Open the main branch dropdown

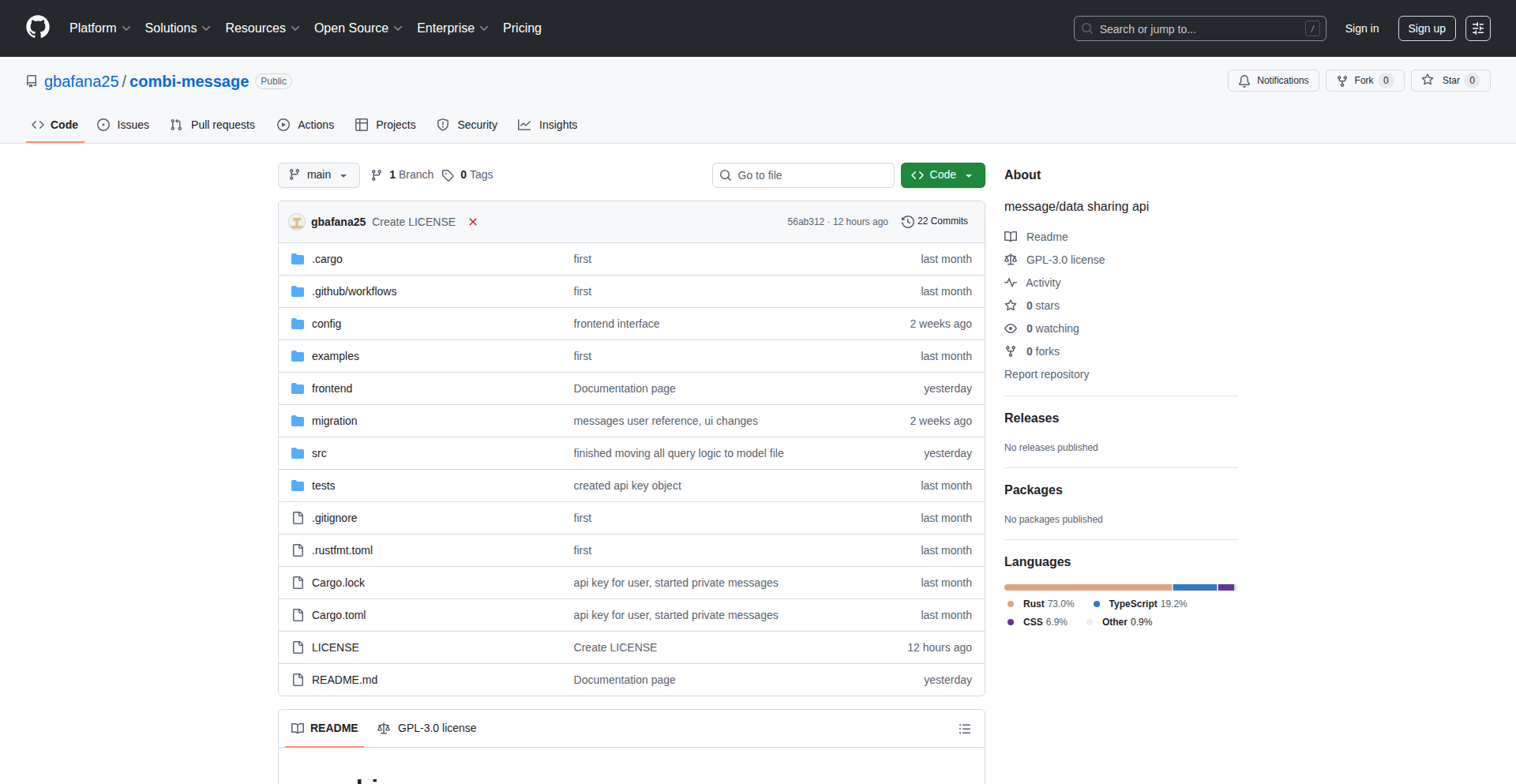point(318,174)
